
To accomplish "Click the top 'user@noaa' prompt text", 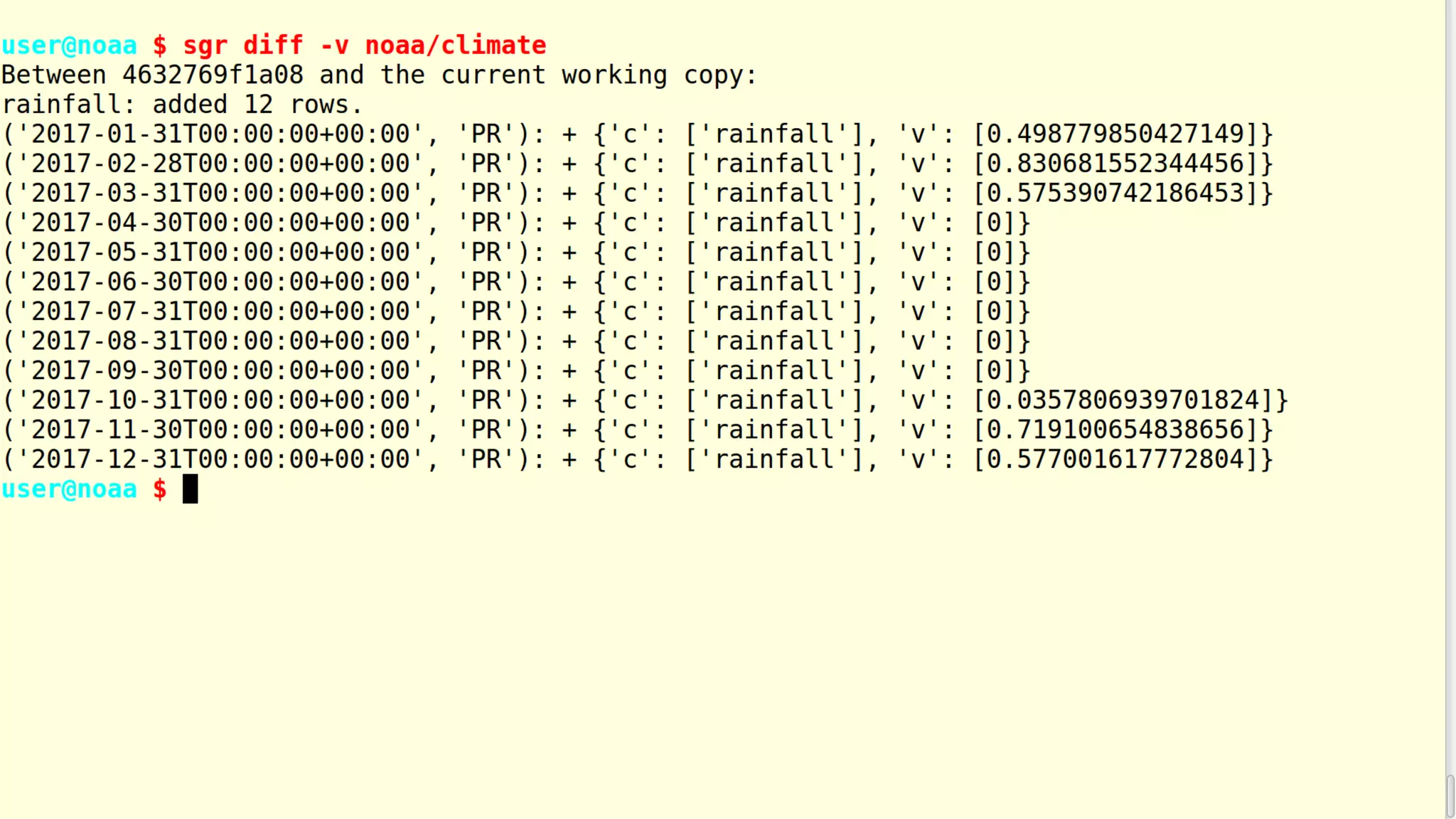I will [69, 45].
